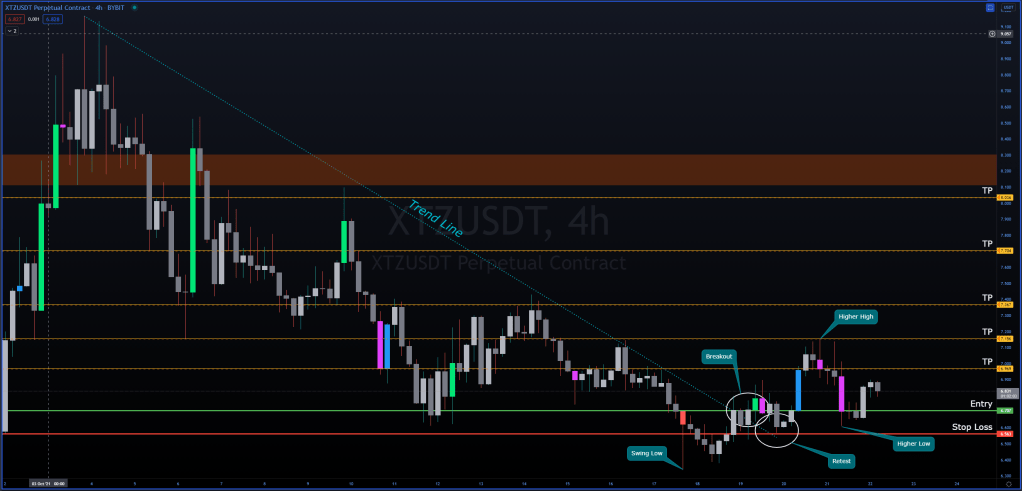Select the Swing Low callout label

click(x=647, y=452)
